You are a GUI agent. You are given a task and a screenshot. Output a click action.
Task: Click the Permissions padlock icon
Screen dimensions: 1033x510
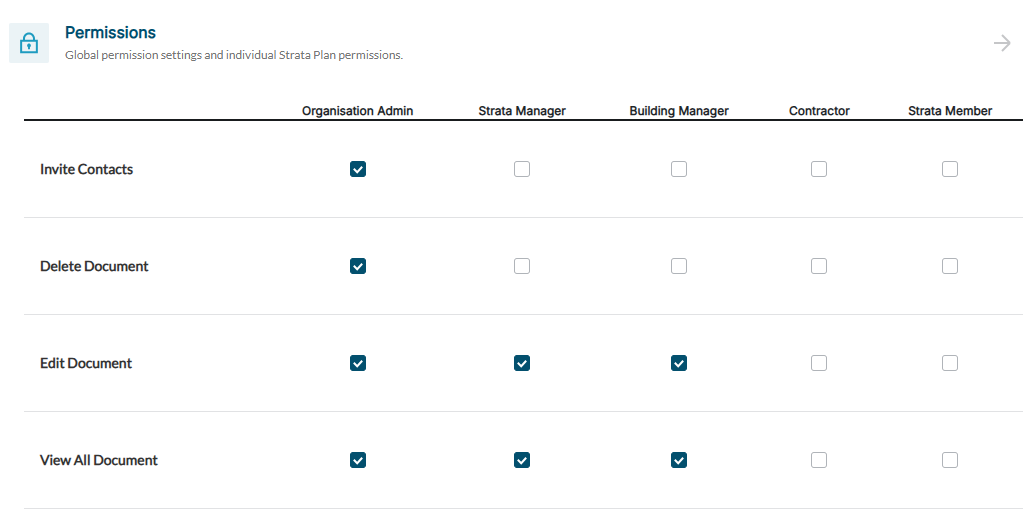point(29,44)
